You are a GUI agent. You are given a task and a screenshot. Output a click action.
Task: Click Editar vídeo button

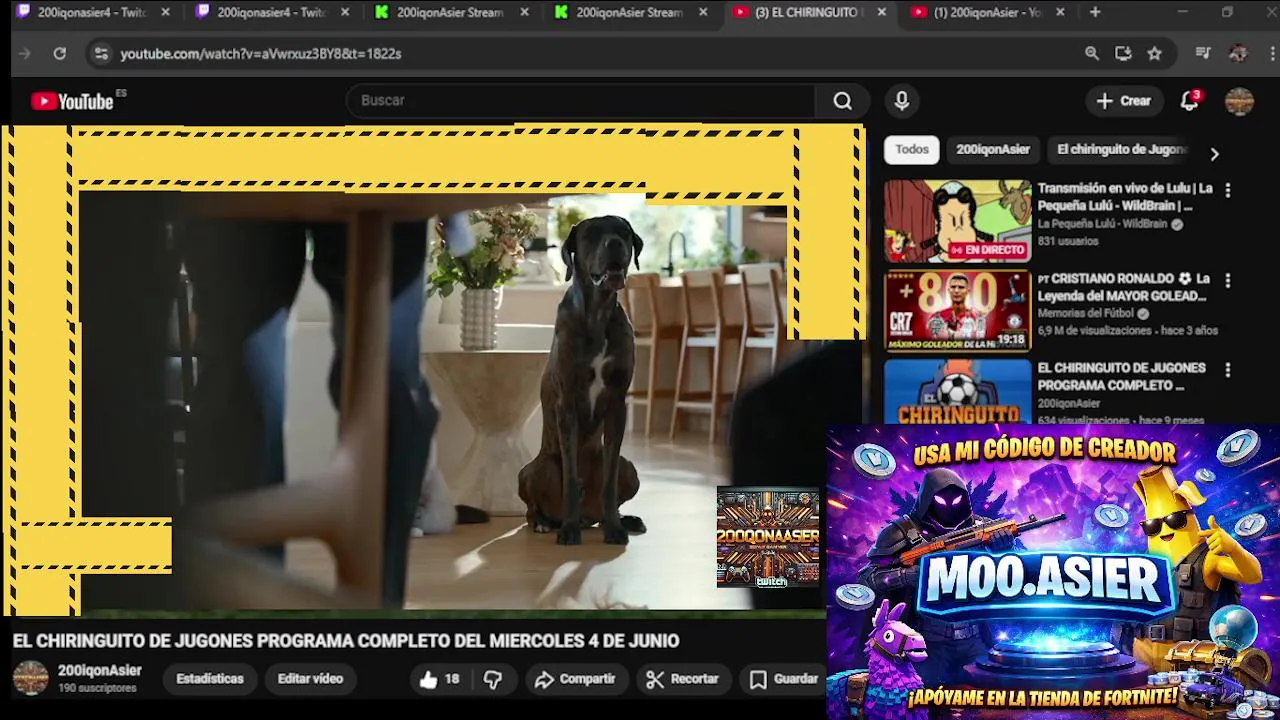310,679
